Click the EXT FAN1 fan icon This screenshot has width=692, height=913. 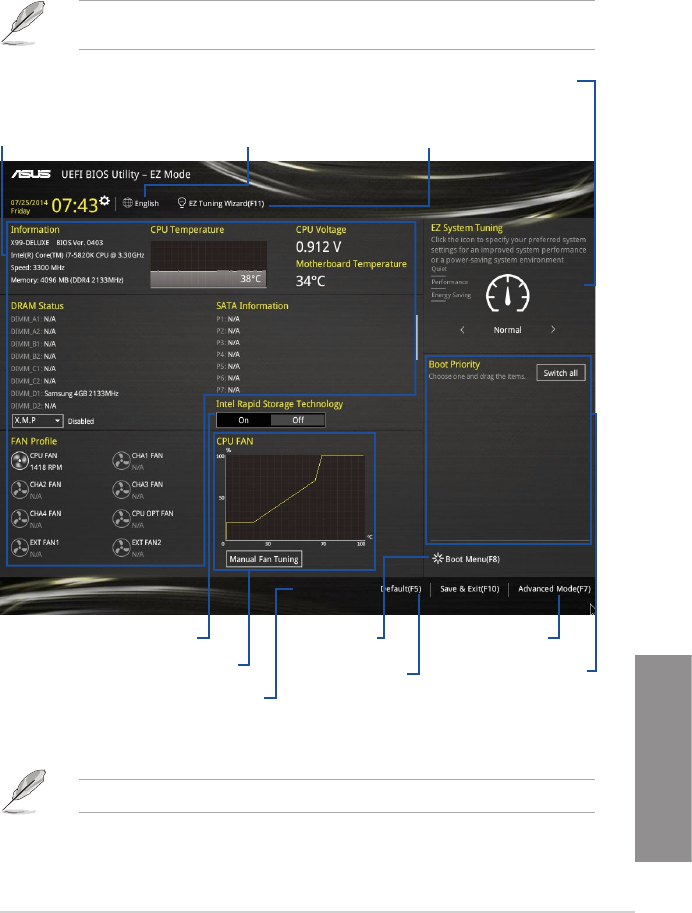[x=20, y=548]
